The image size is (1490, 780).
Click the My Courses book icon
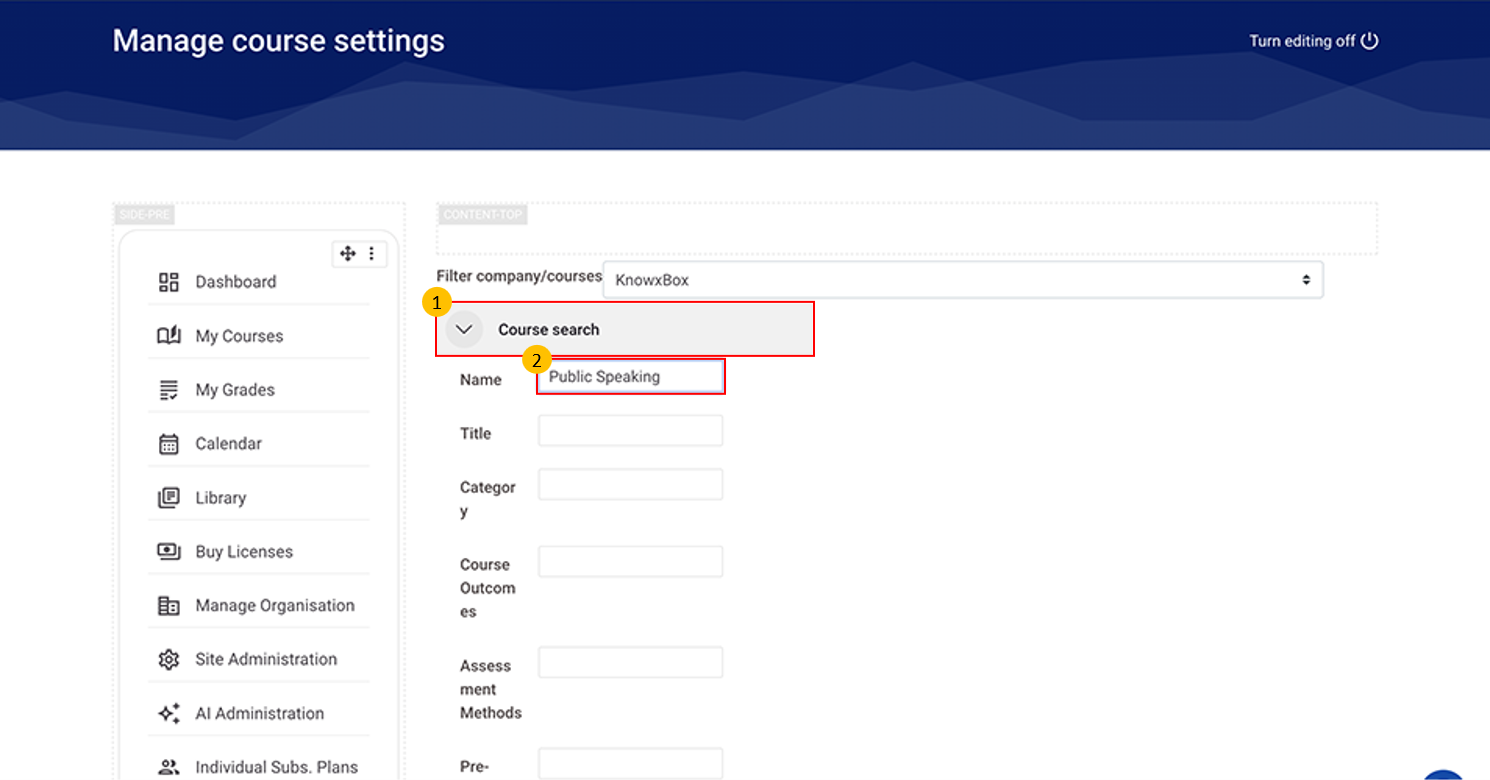[x=169, y=335]
